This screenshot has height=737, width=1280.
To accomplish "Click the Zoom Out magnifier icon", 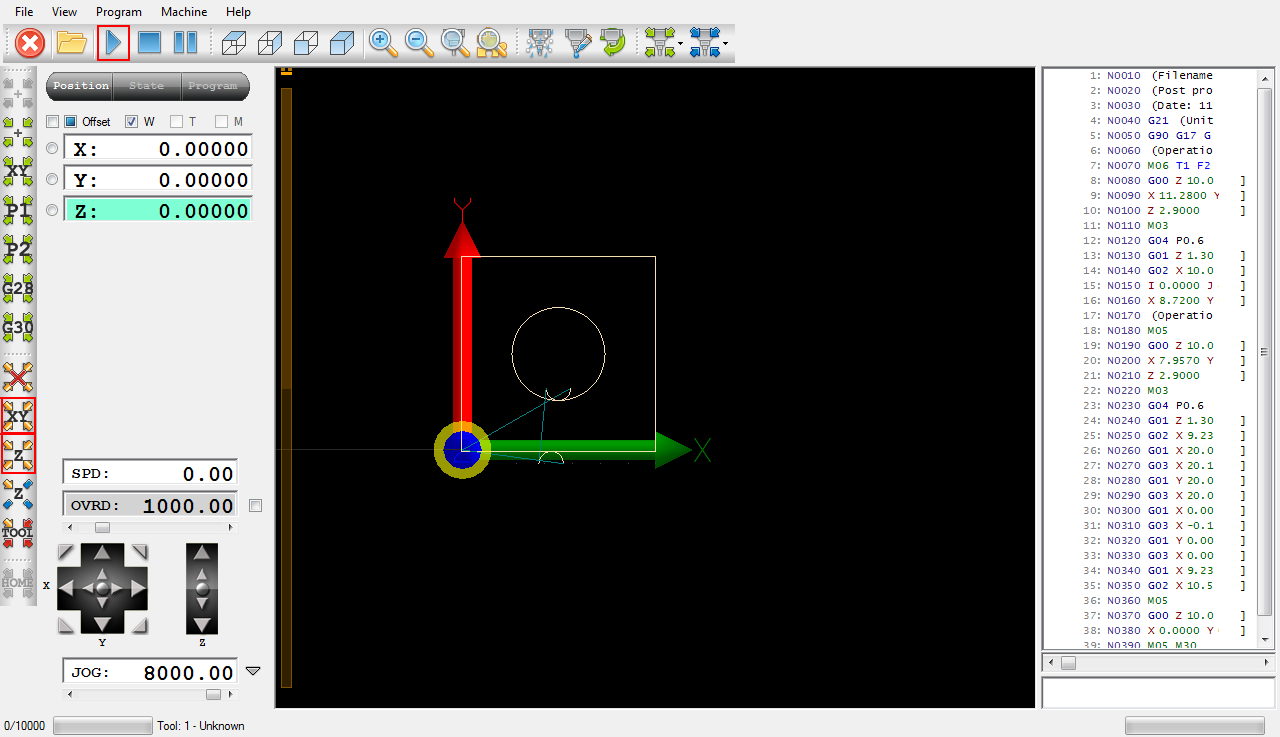I will (418, 42).
